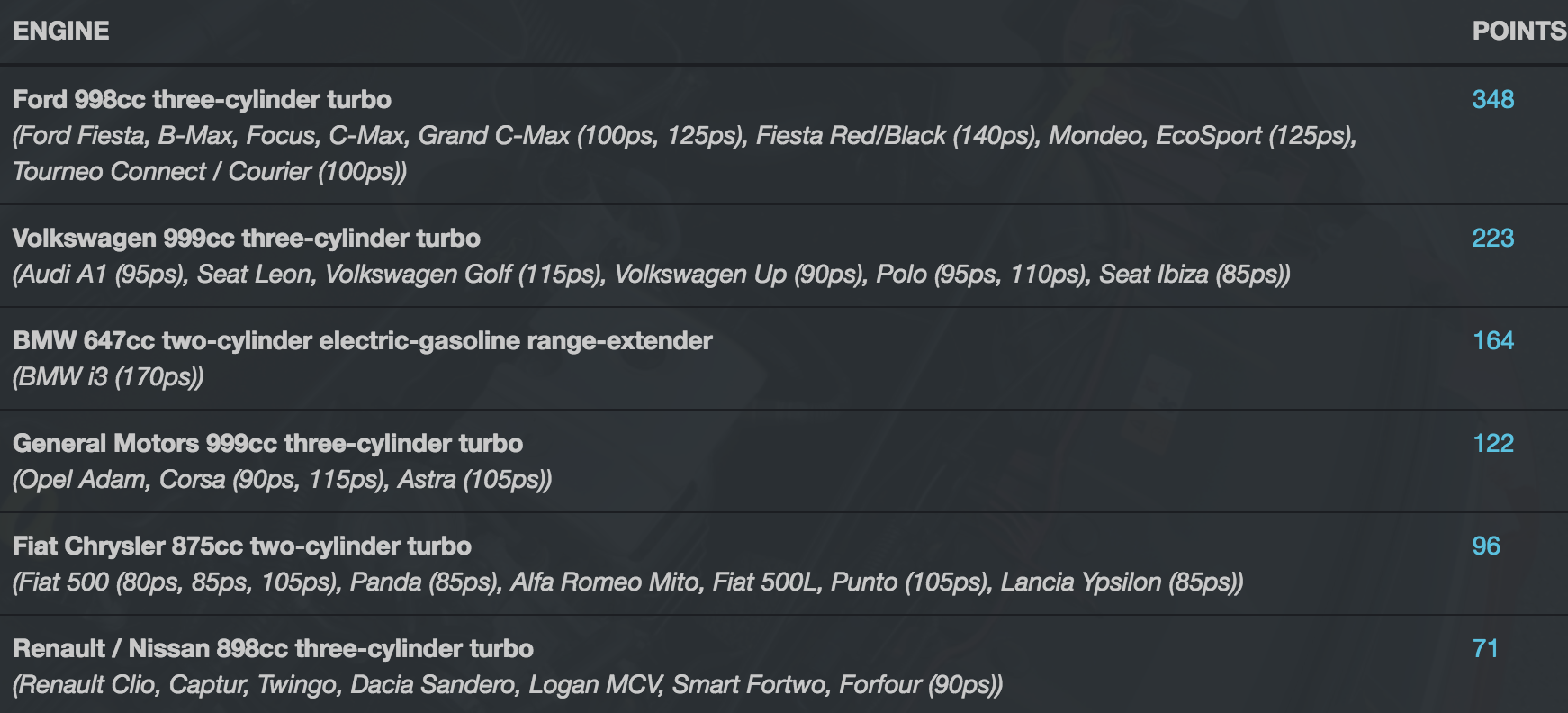This screenshot has height=713, width=1568.
Task: Click the BMW i3 (170ps) description
Action: pos(108,376)
